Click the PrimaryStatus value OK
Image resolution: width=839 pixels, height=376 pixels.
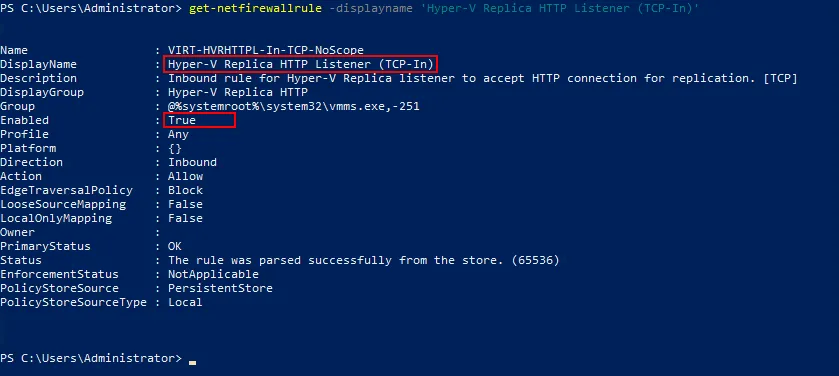pos(175,246)
